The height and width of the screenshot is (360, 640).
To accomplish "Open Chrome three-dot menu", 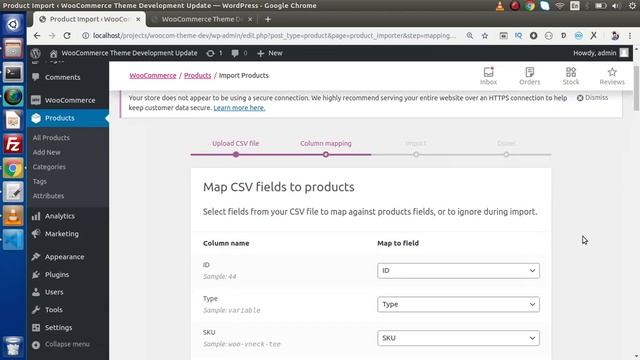I will pyautogui.click(x=630, y=36).
